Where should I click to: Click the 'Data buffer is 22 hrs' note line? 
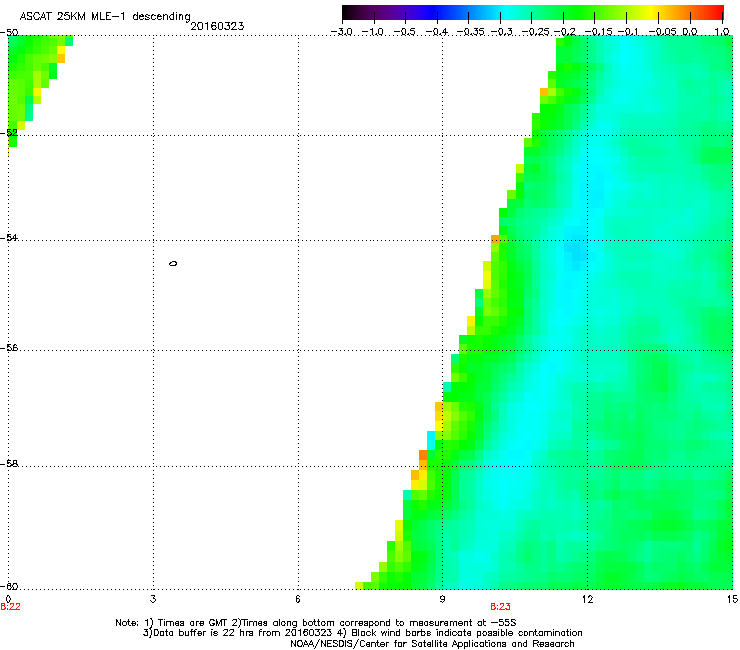tap(362, 633)
